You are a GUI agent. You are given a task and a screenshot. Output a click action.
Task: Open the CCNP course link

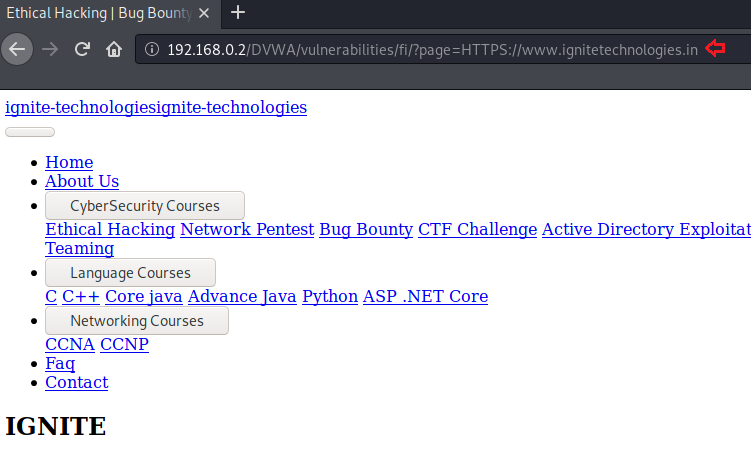[x=124, y=344]
